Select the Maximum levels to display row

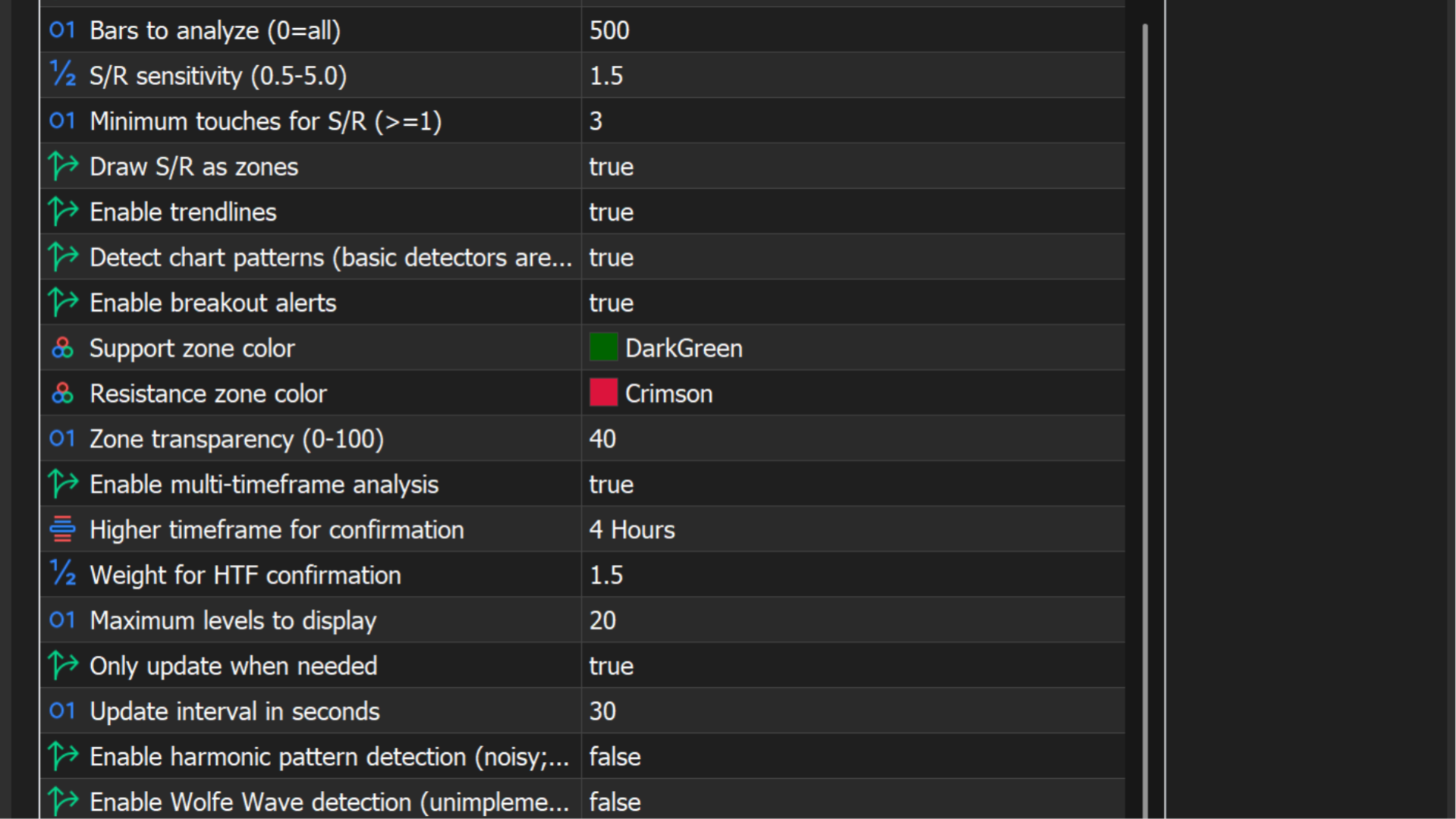click(x=233, y=621)
